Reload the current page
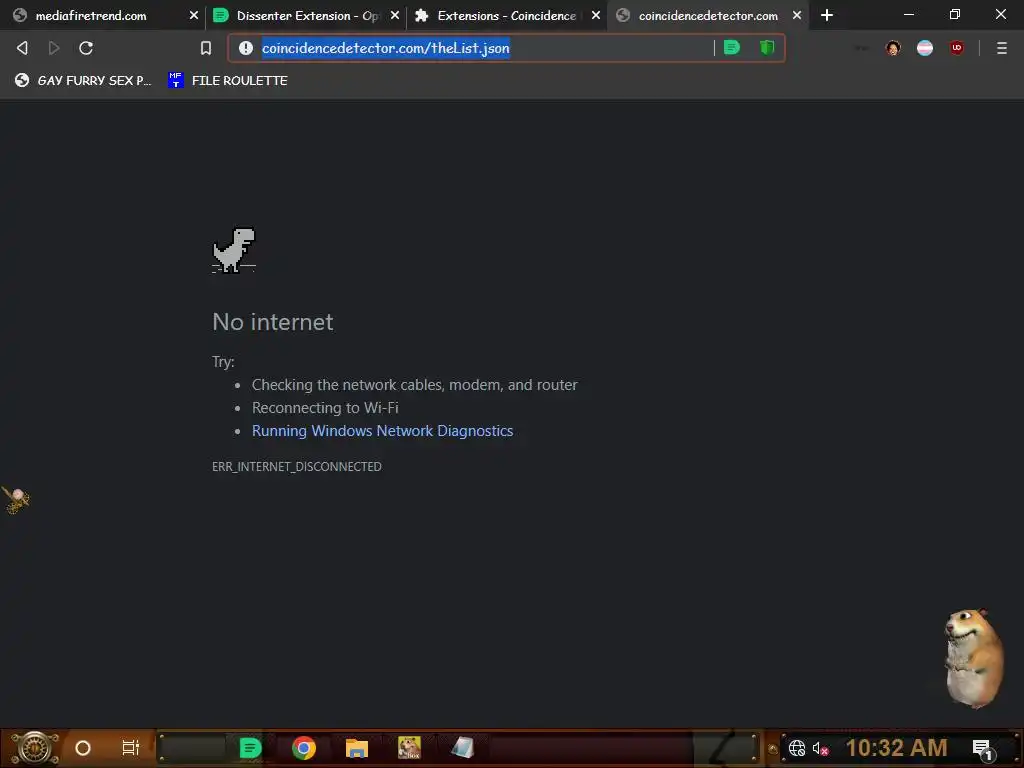Viewport: 1024px width, 768px height. coord(86,48)
